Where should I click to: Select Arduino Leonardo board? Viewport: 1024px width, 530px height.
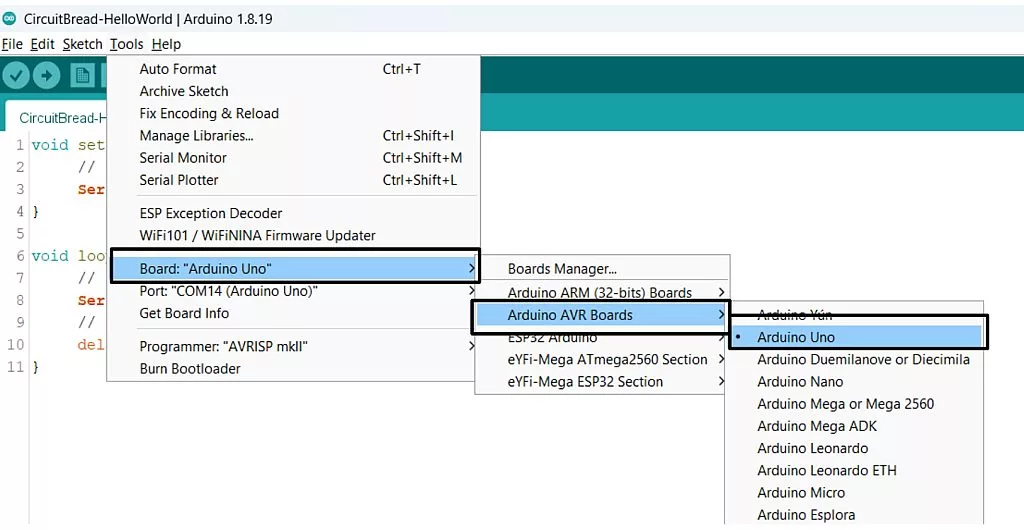pos(855,448)
